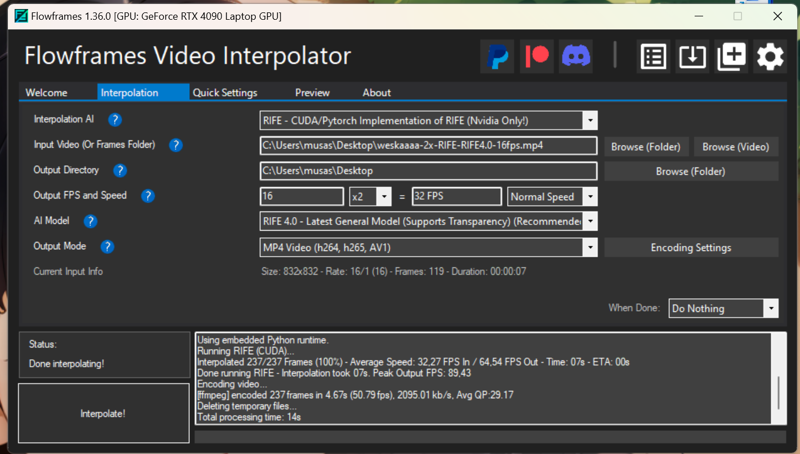Open the About tab
Viewport: 800px width, 454px height.
pyautogui.click(x=377, y=92)
